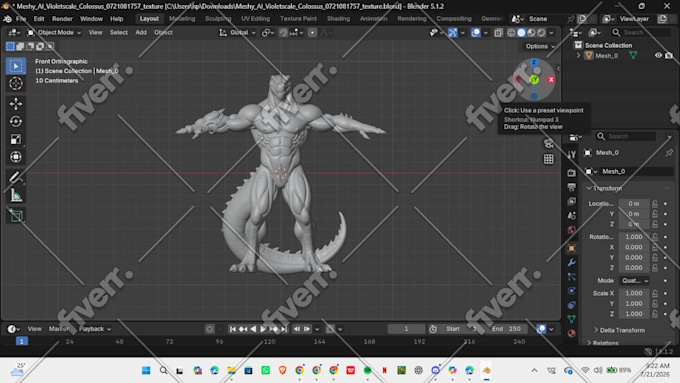The height and width of the screenshot is (383, 680).
Task: Click the current frame field showing 1
Action: [406, 329]
